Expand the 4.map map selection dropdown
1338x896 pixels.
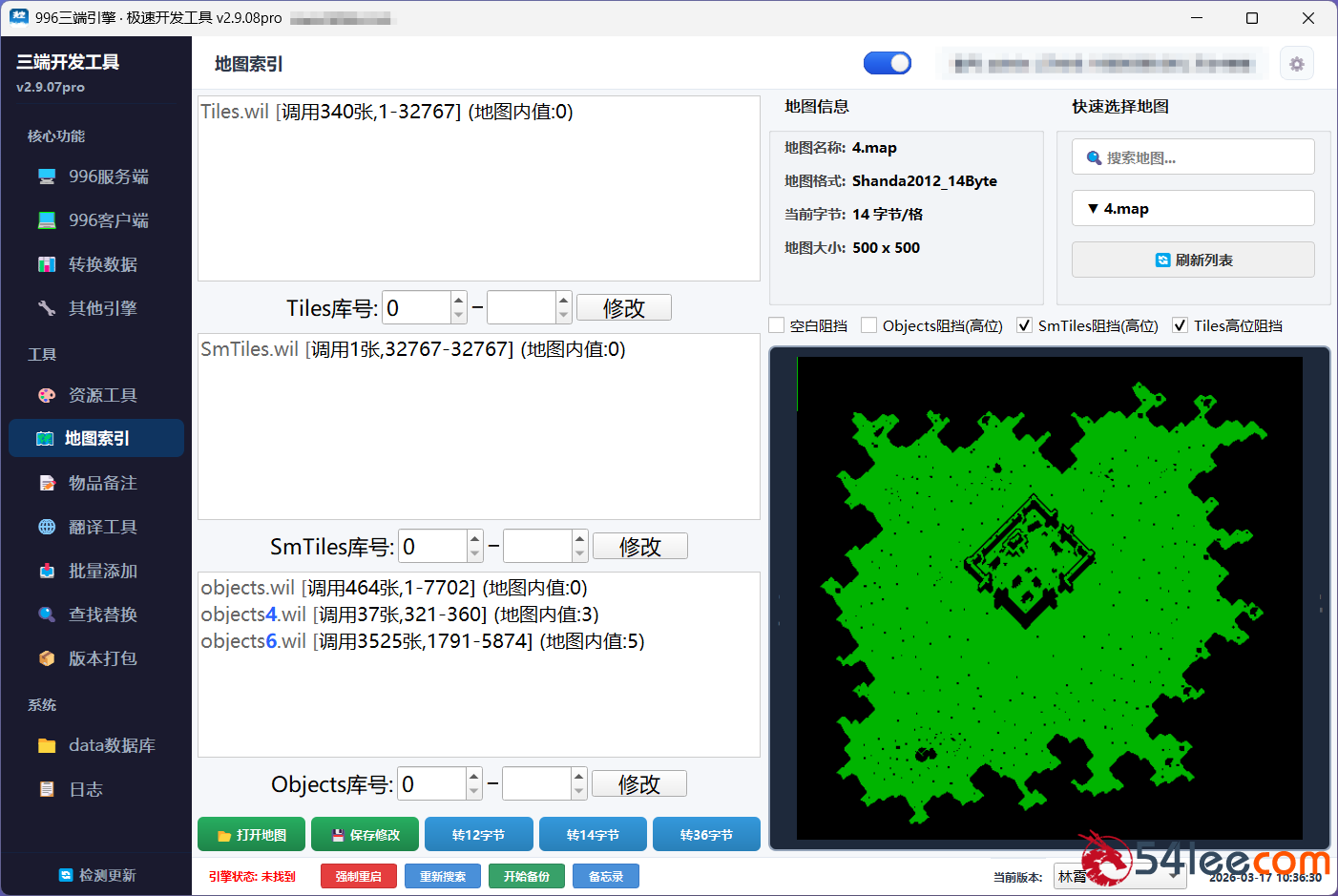pos(1192,208)
